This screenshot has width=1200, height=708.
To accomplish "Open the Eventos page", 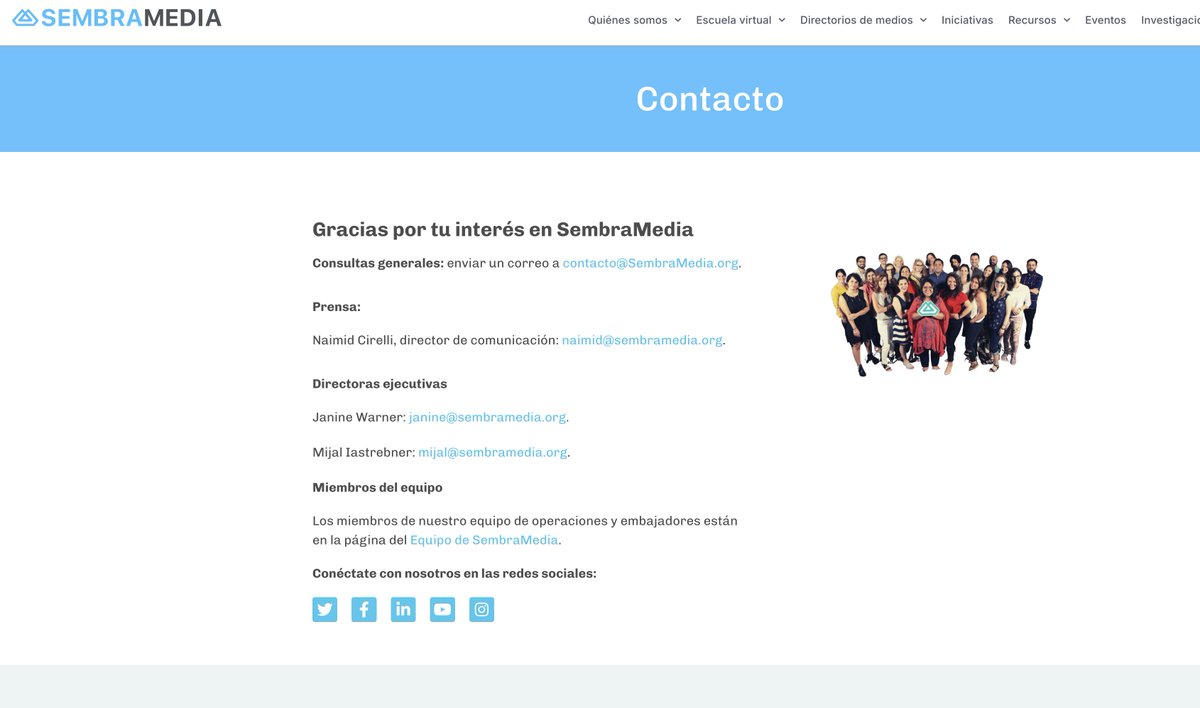I will (1105, 20).
